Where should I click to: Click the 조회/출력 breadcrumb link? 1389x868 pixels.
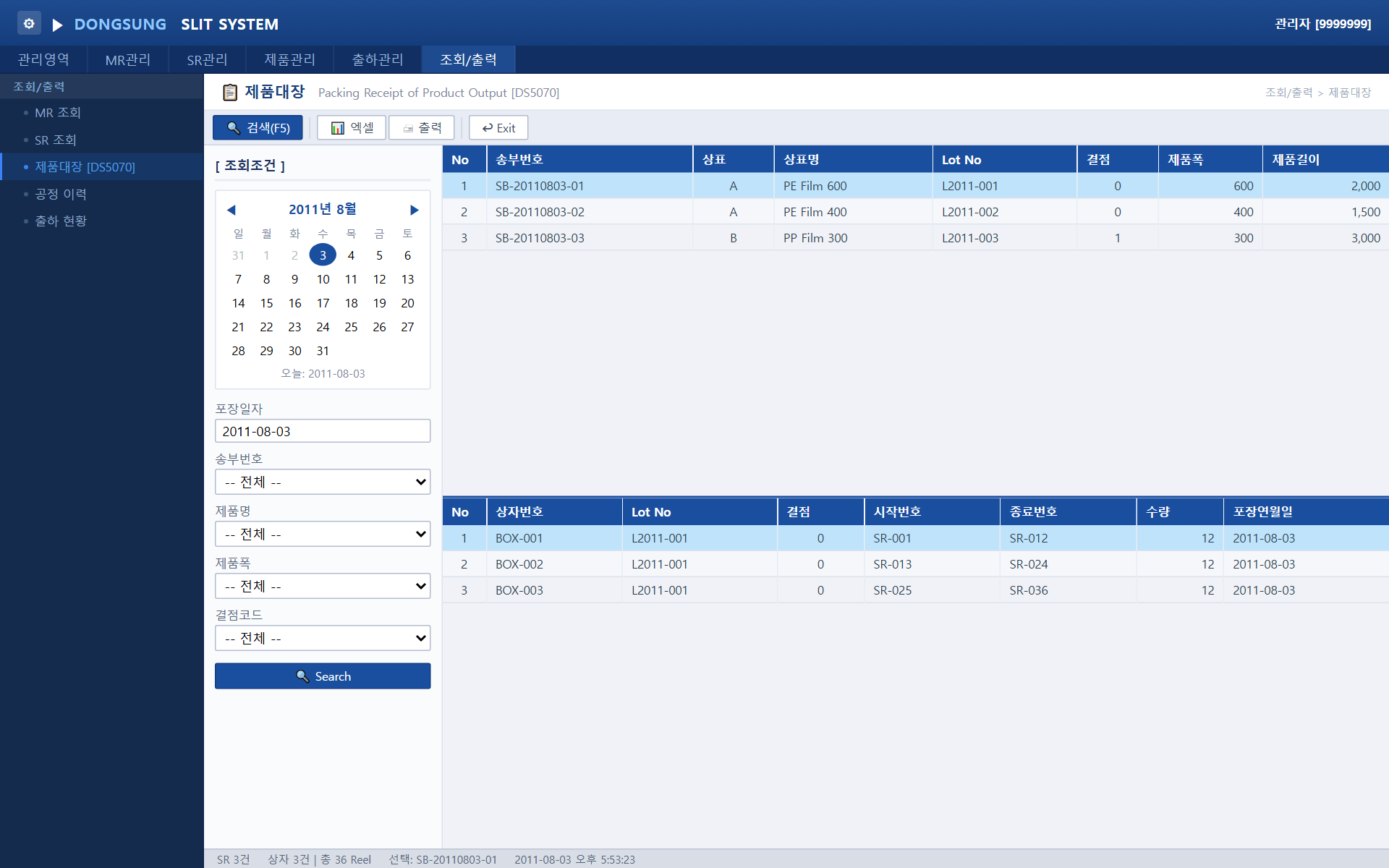1288,93
